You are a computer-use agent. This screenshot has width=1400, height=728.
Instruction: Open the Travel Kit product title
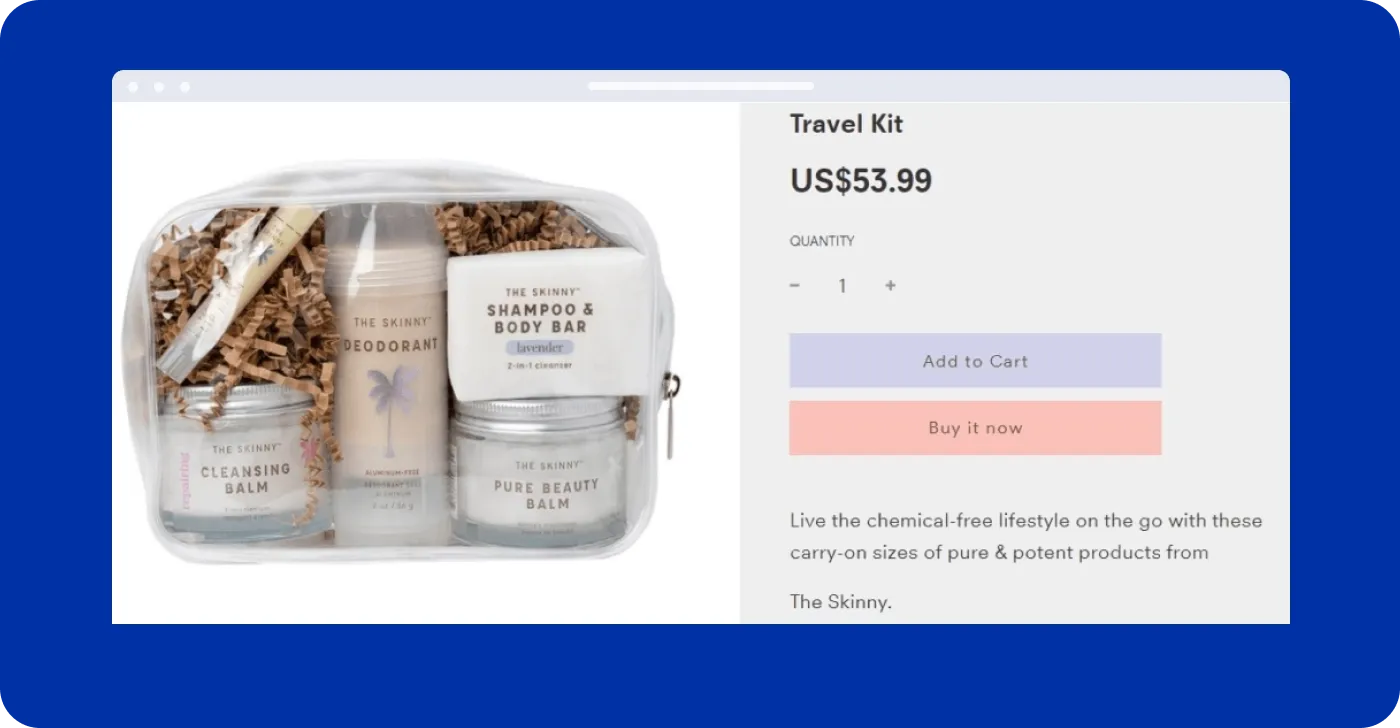tap(846, 124)
